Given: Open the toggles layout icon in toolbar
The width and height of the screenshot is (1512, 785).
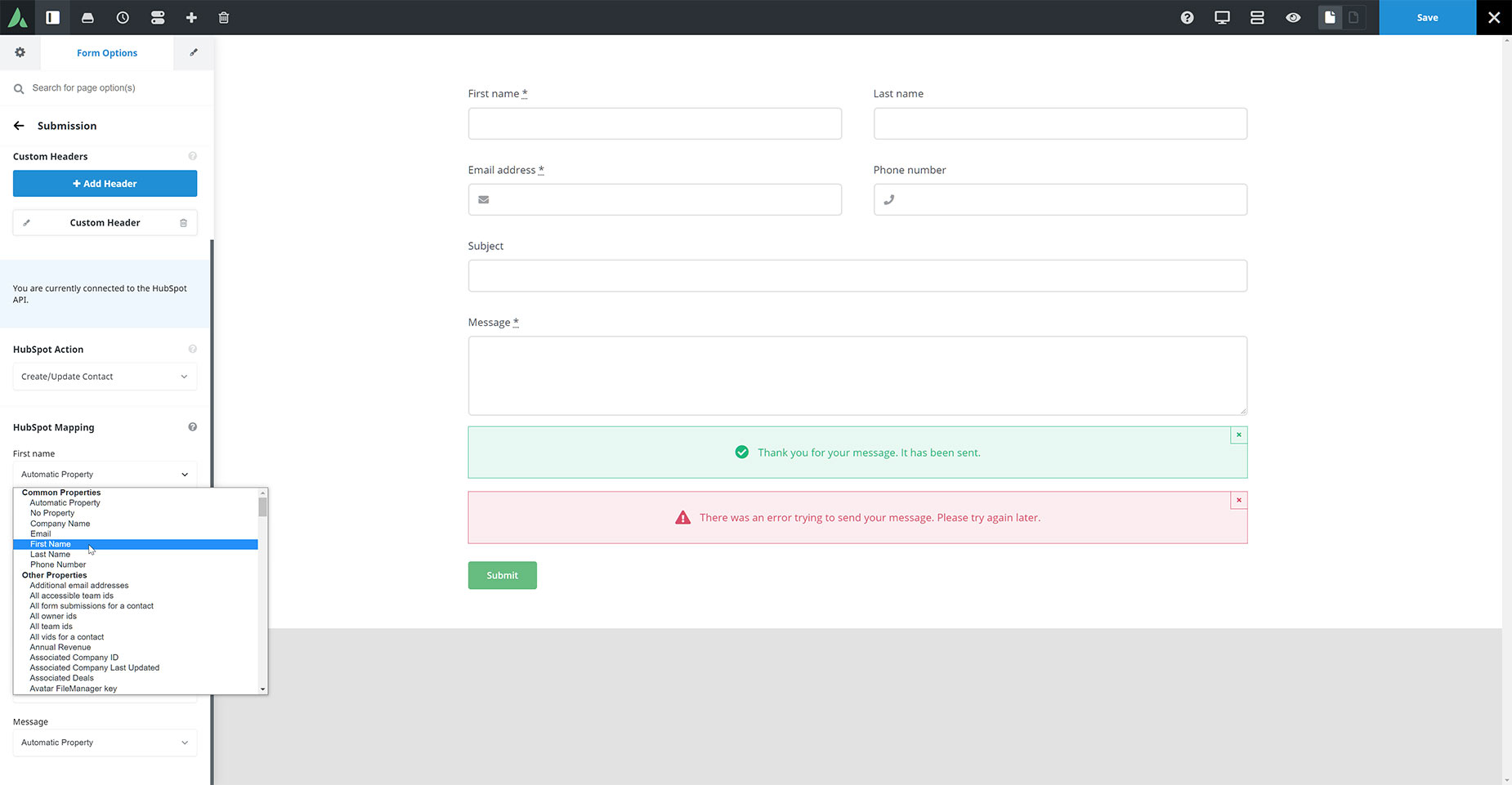Looking at the screenshot, I should (x=158, y=17).
